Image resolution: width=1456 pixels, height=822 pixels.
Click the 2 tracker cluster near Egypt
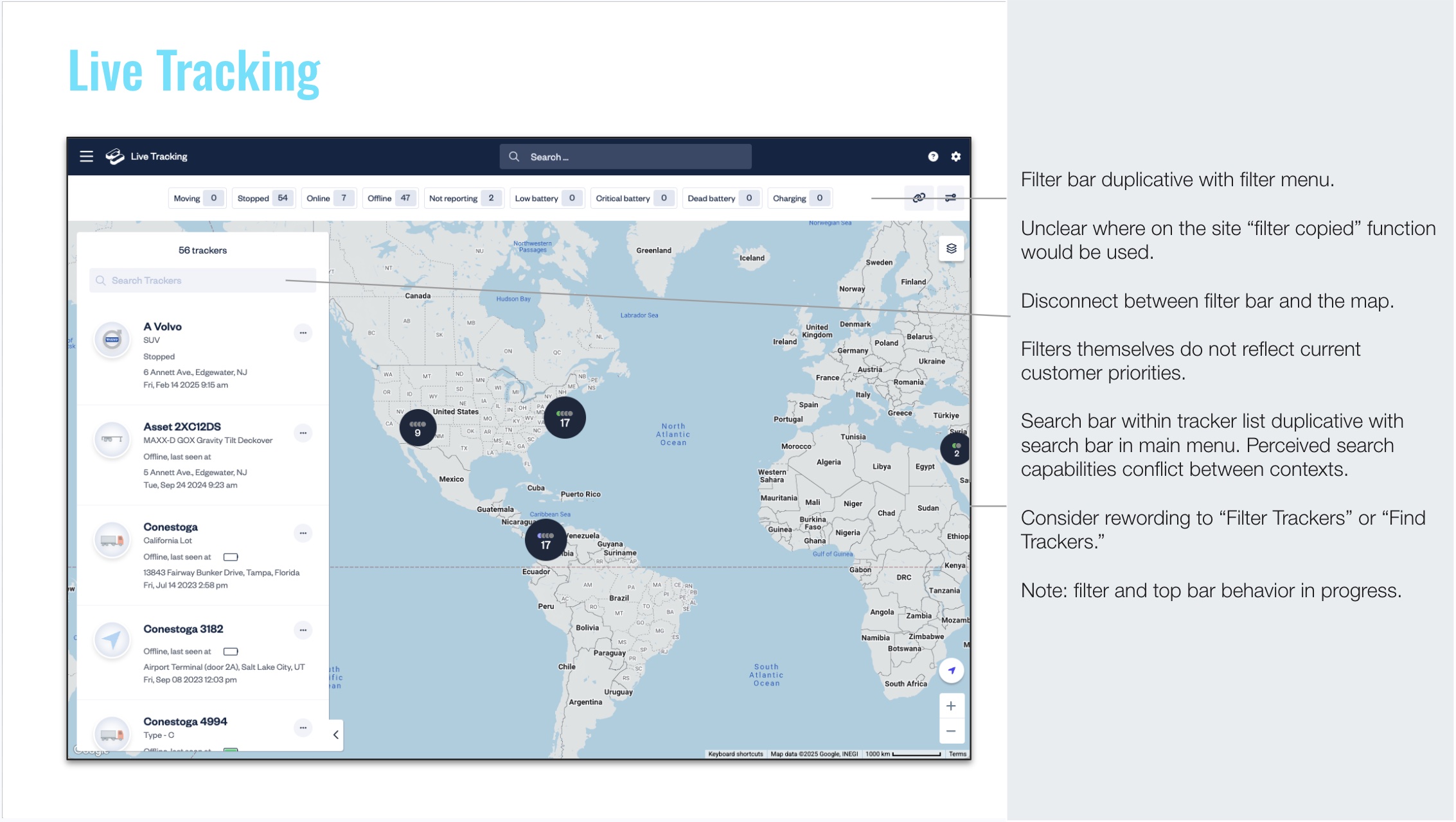tap(955, 449)
